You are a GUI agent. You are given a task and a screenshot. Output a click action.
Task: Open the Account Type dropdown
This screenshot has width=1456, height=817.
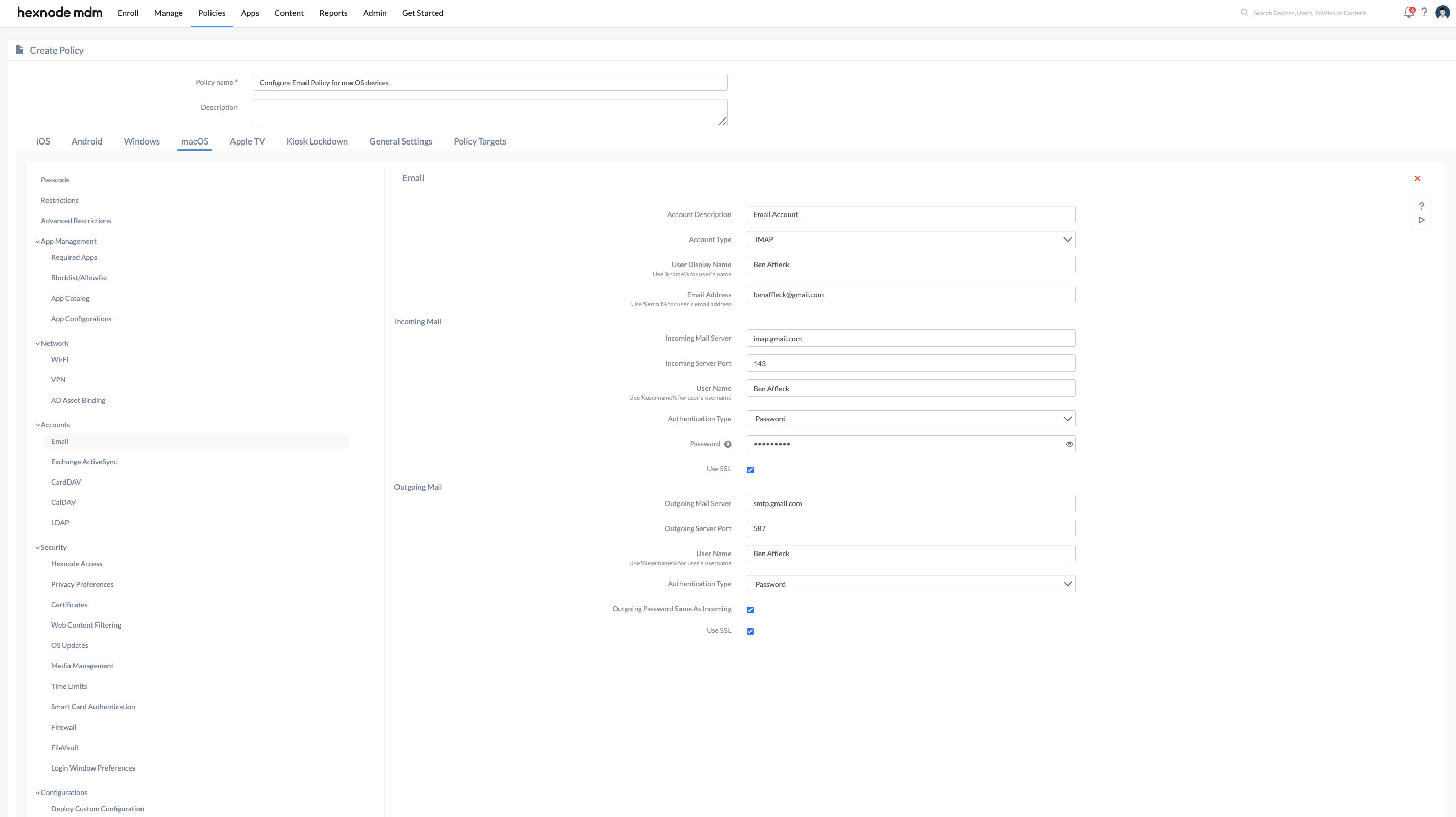[910, 239]
